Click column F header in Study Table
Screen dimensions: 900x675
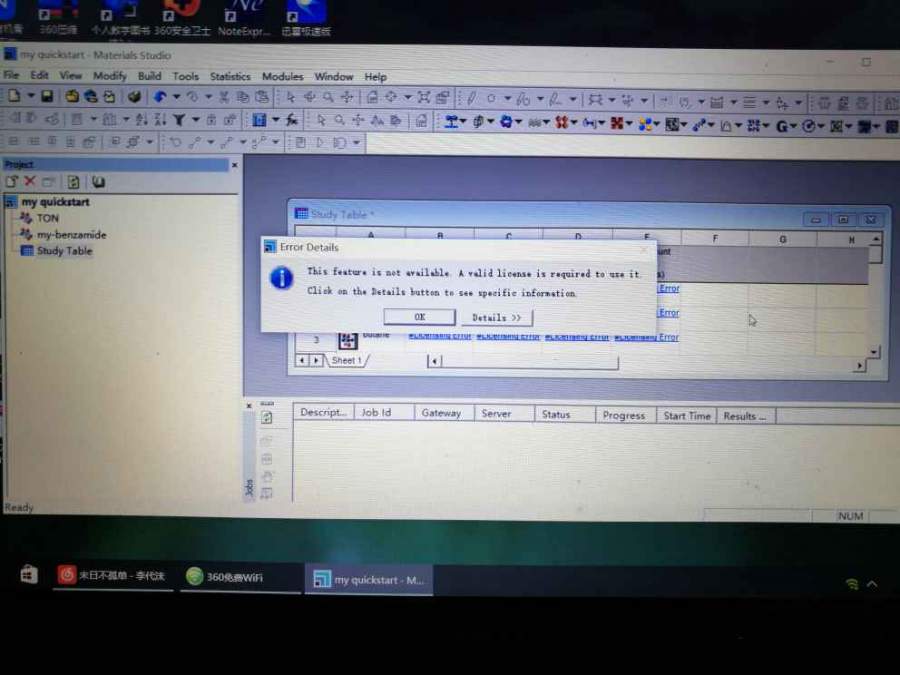(x=715, y=237)
